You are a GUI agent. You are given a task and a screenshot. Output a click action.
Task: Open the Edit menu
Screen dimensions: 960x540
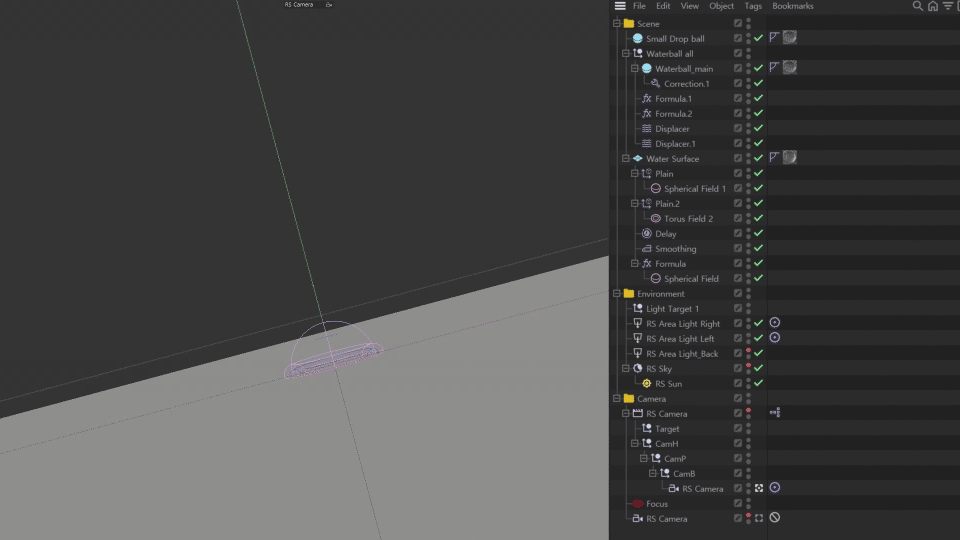tap(663, 6)
